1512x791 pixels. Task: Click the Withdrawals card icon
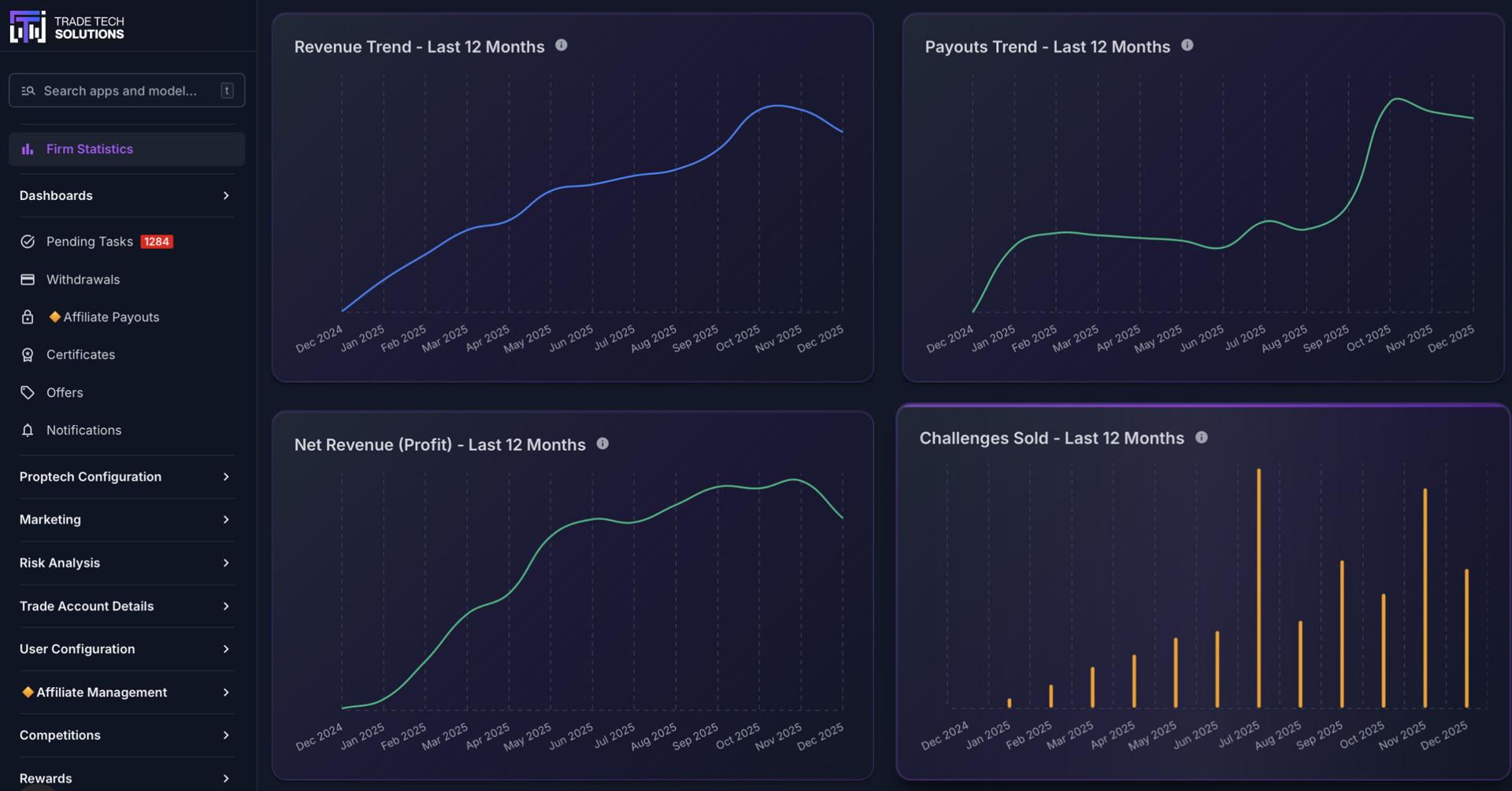(28, 279)
